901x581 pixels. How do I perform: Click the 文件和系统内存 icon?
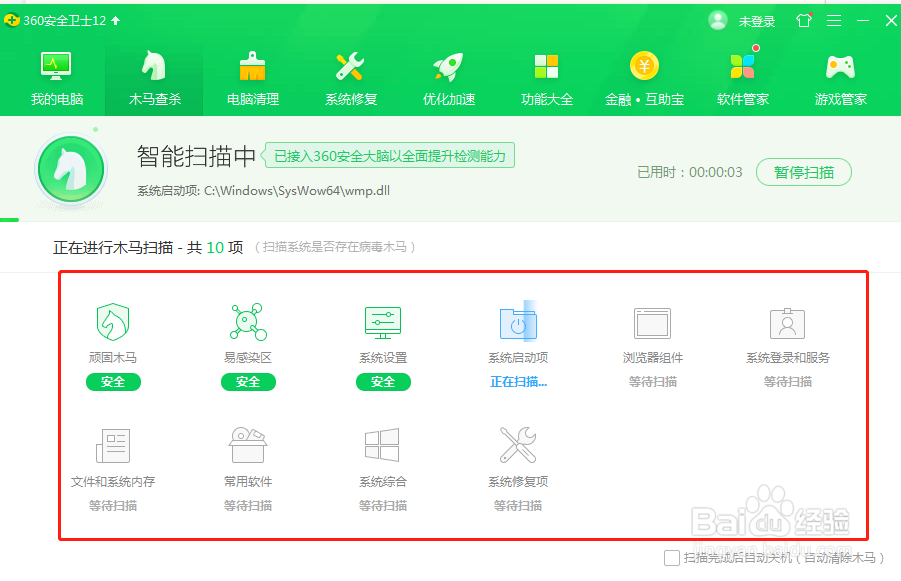click(x=113, y=445)
